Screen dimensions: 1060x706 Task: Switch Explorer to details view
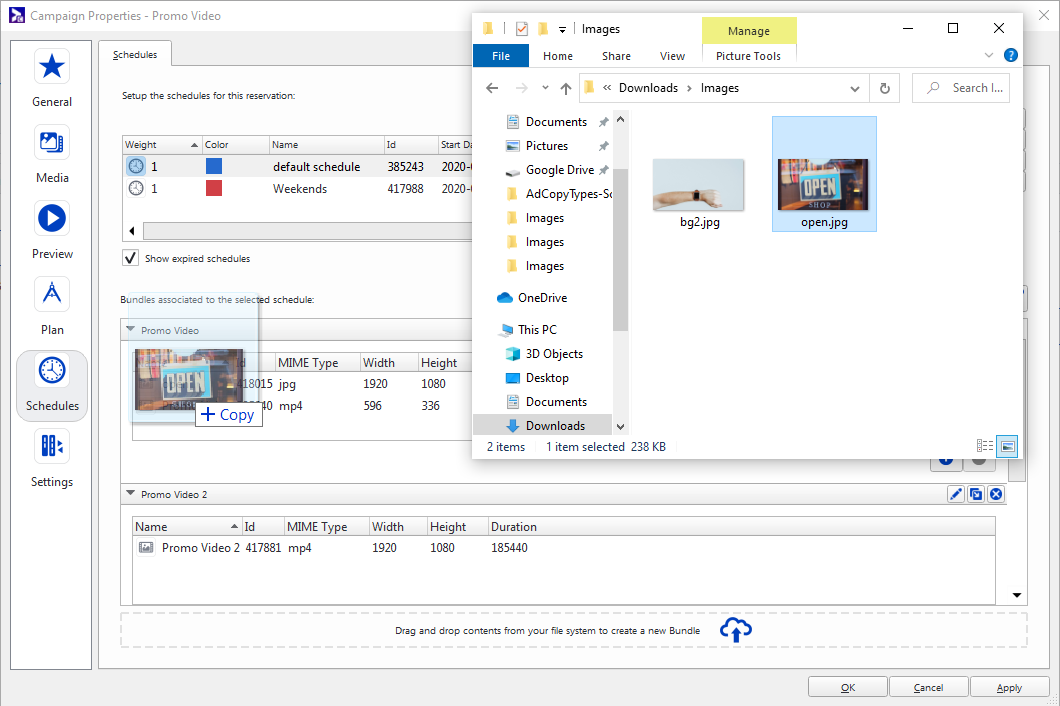click(984, 447)
